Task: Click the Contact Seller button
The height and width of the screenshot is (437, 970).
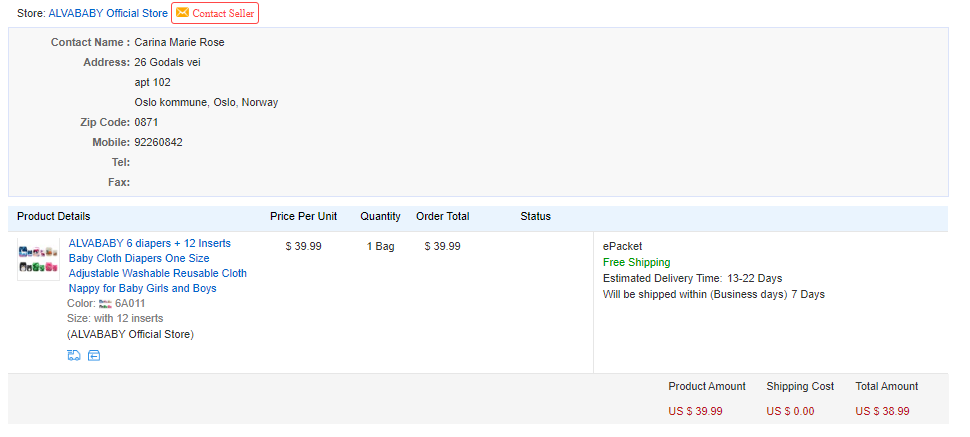Action: coord(215,13)
